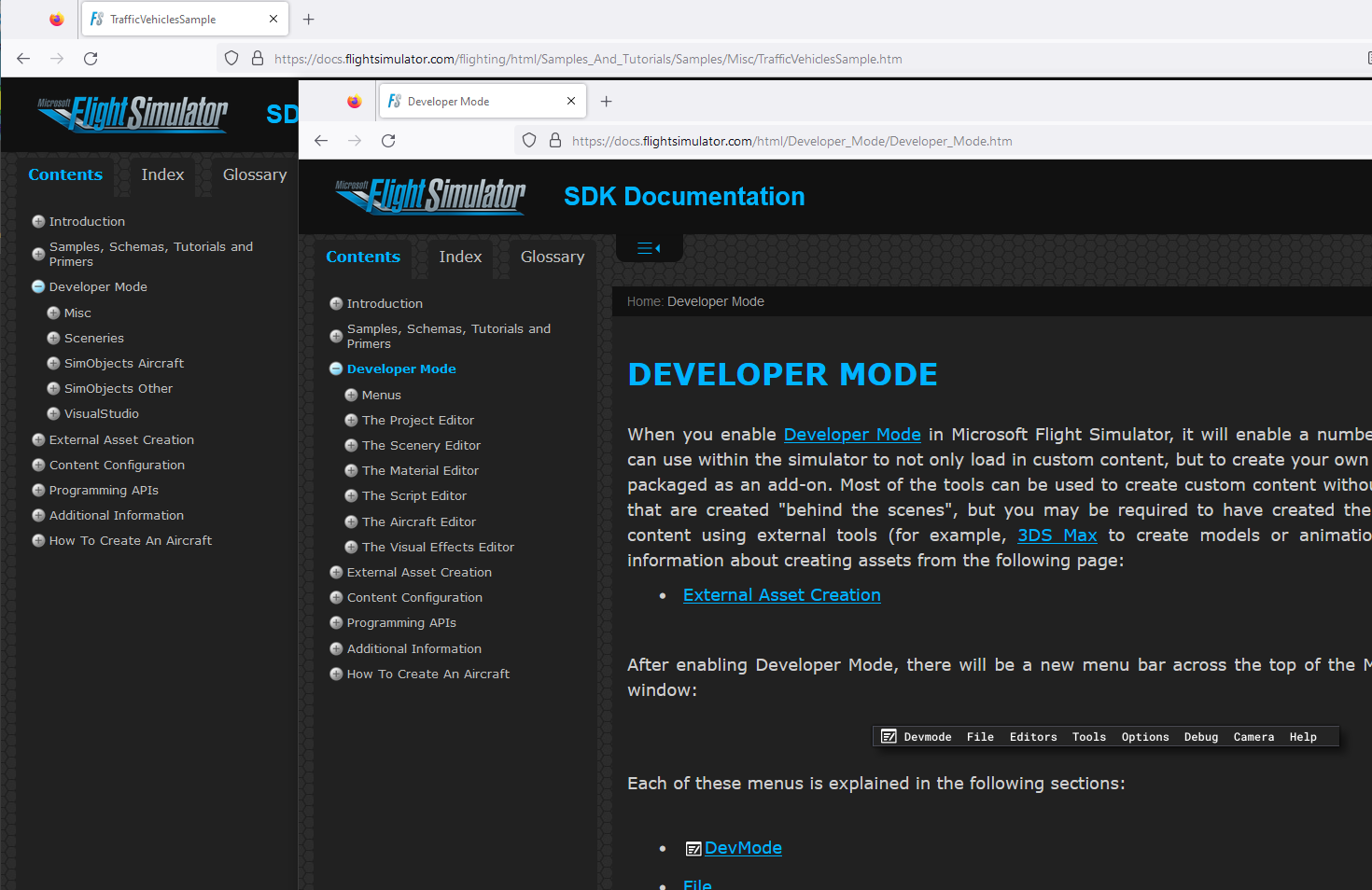Collapse Developer Mode in the back window tree
Screen dimensions: 1372x890
pos(38,287)
